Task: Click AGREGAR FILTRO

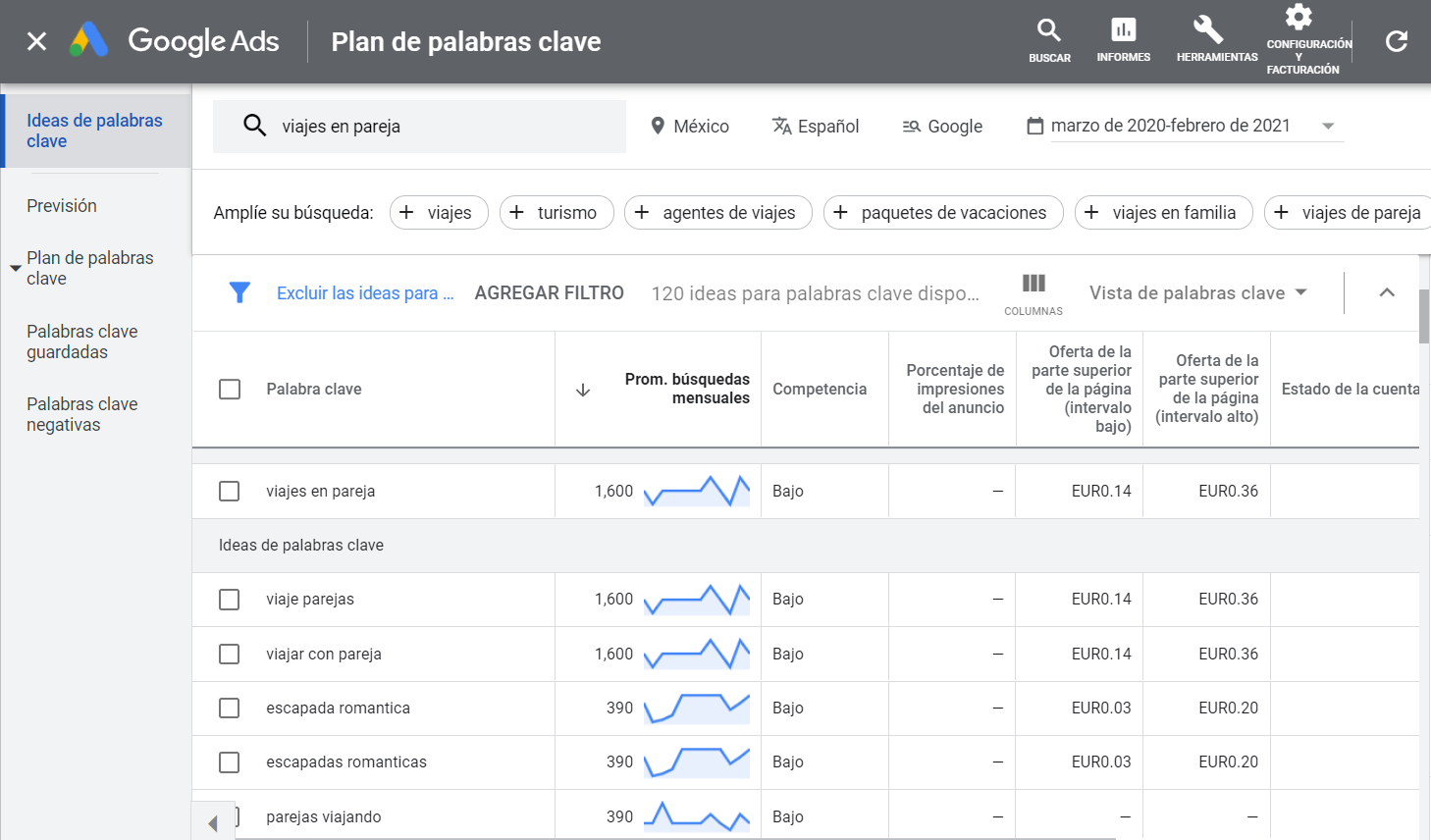Action: pos(550,291)
